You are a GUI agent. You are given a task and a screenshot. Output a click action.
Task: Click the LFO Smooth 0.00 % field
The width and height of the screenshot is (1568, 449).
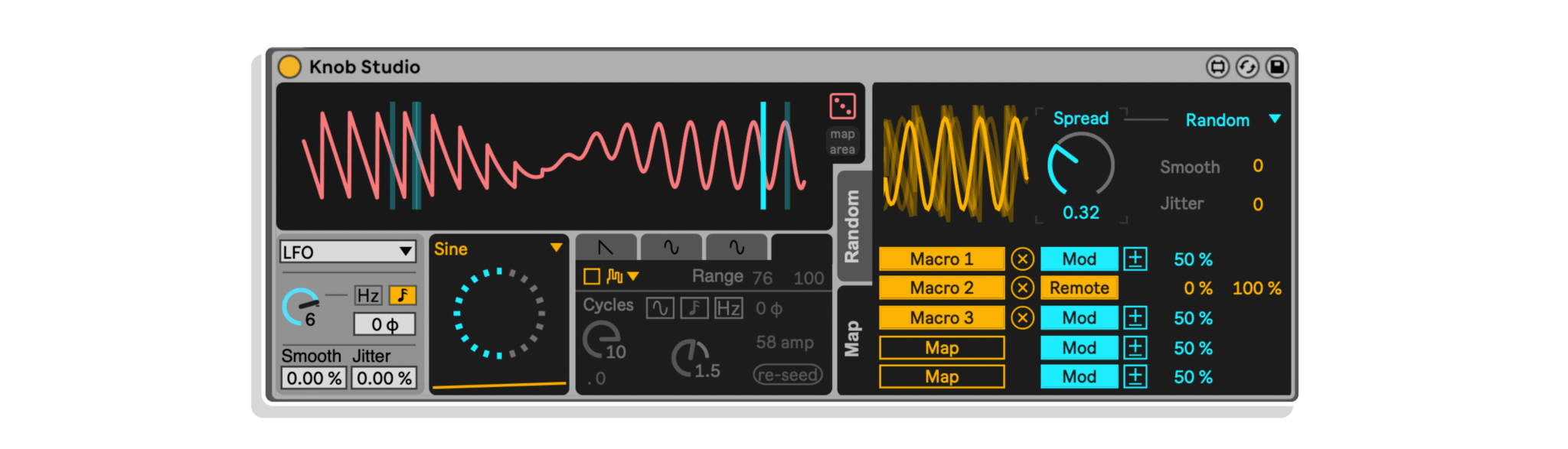click(314, 378)
